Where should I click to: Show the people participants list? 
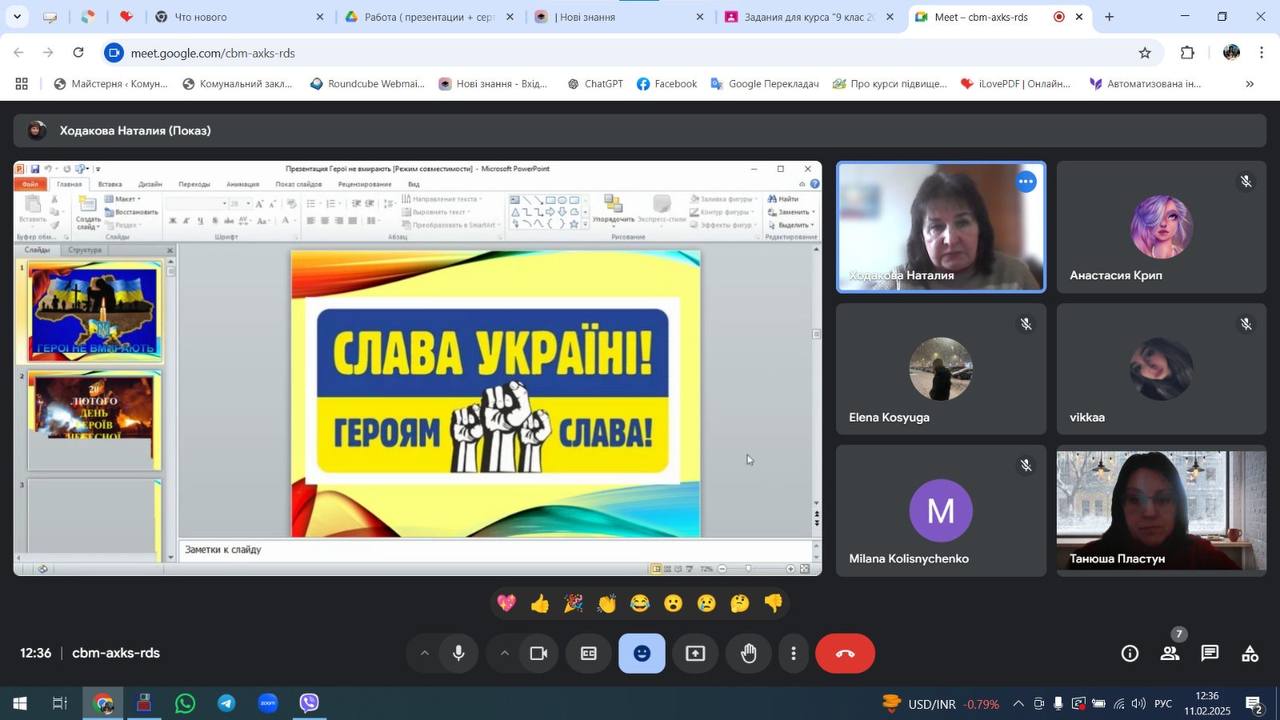1169,653
